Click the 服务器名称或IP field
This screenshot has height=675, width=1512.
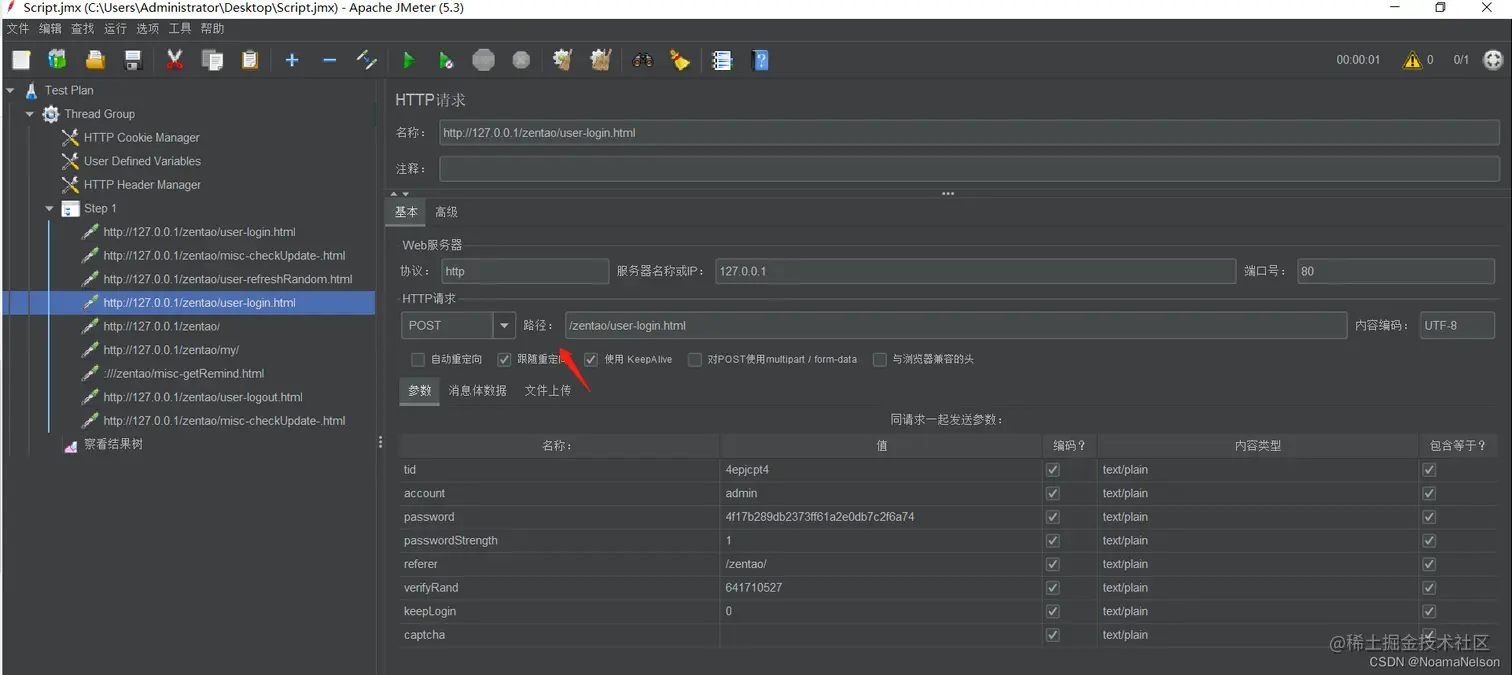click(x=975, y=271)
